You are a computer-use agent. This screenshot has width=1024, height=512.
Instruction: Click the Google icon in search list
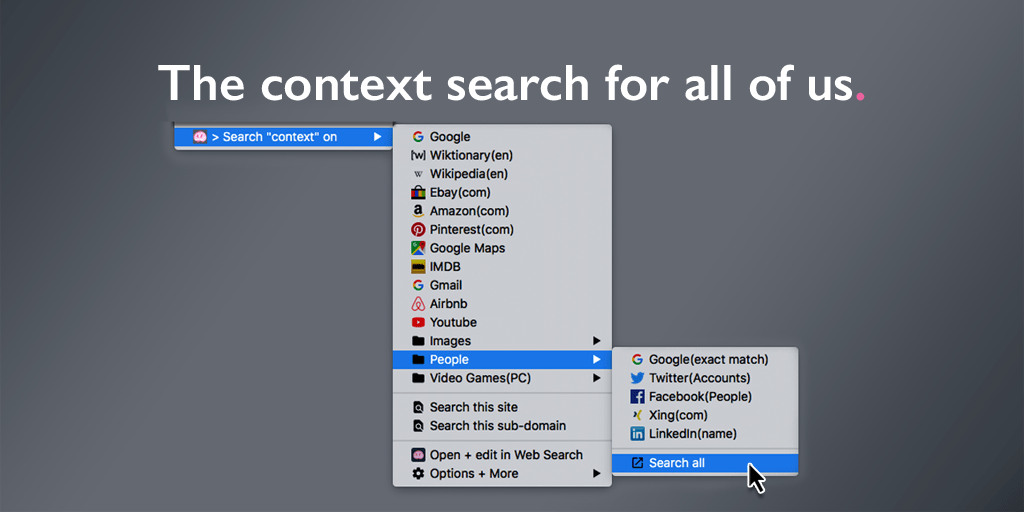[x=418, y=137]
